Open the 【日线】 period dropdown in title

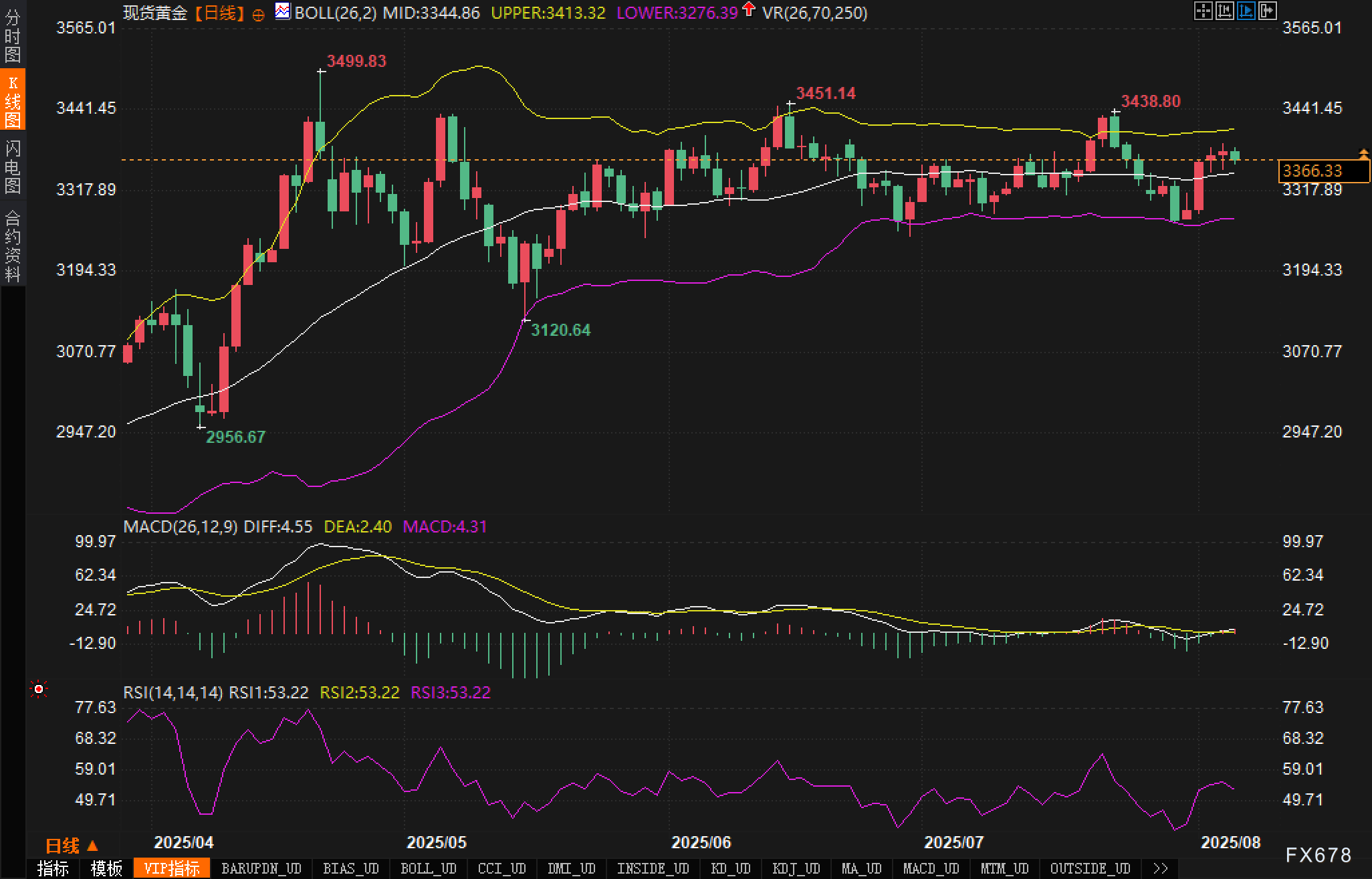219,13
